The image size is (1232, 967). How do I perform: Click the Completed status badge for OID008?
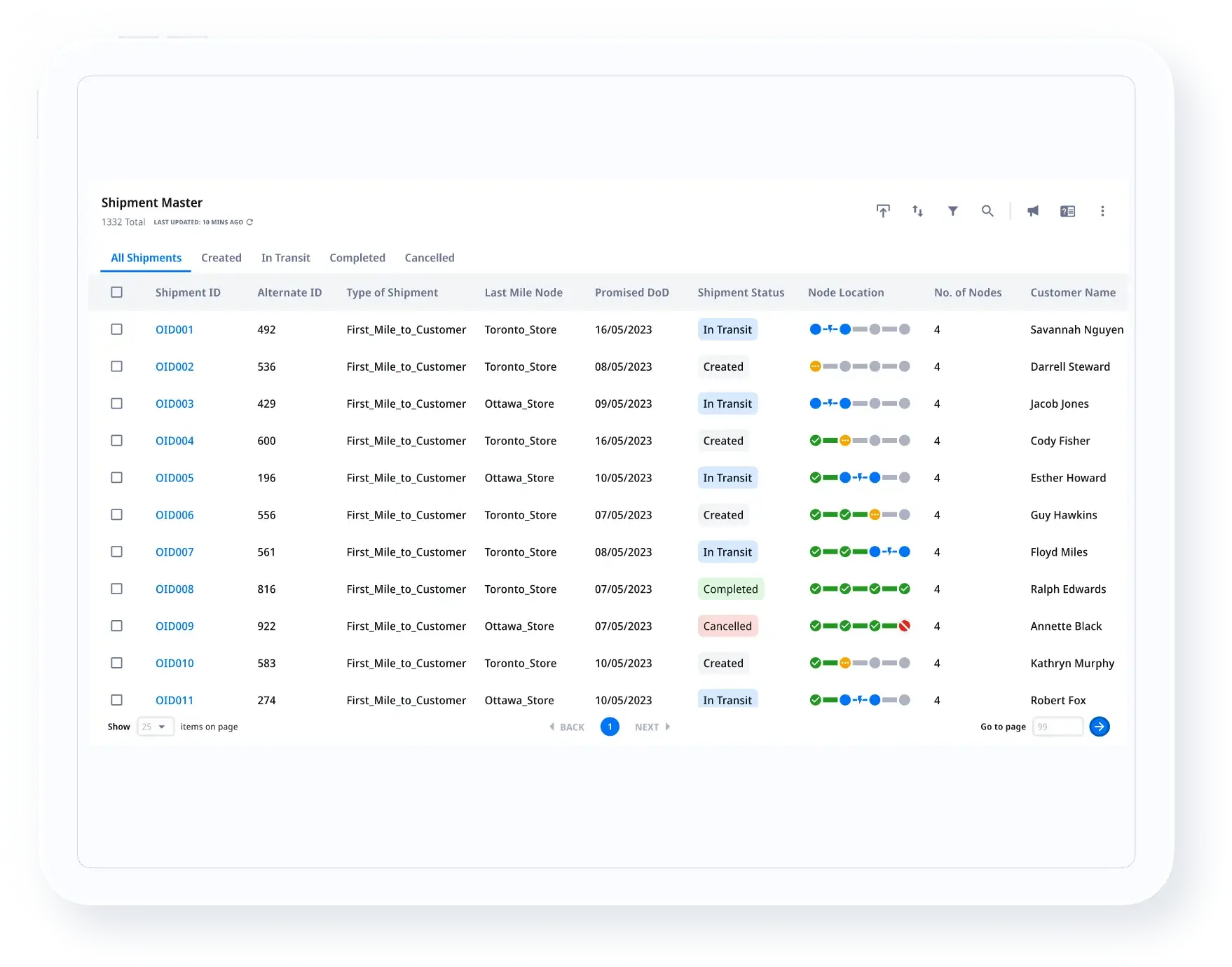[x=730, y=589]
